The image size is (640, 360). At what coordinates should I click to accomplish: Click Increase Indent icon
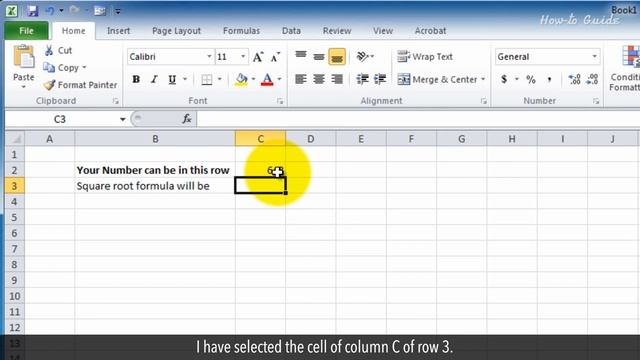point(380,79)
